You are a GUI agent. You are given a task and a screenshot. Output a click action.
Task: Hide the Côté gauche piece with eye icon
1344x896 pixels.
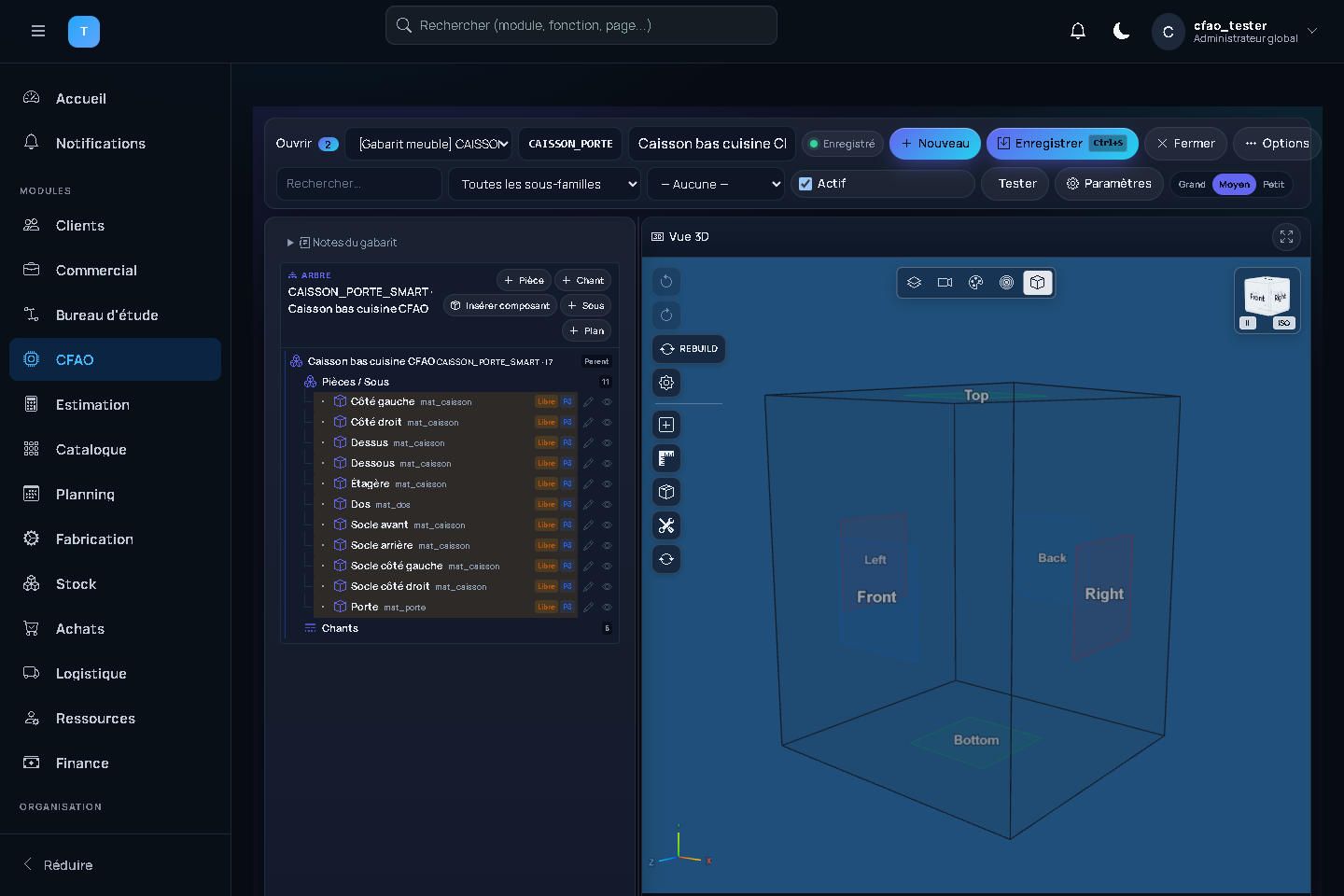pos(607,402)
